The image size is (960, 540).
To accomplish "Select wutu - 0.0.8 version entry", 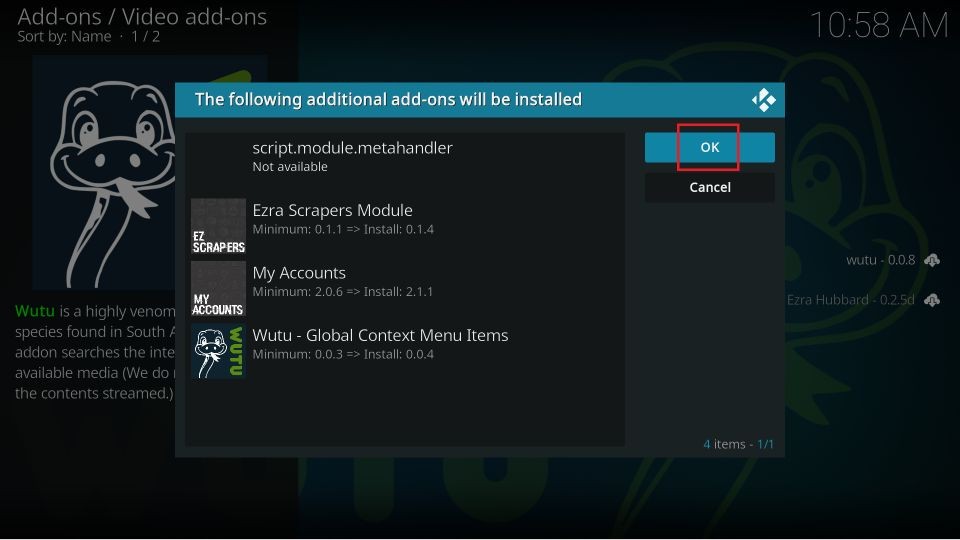I will tap(880, 260).
